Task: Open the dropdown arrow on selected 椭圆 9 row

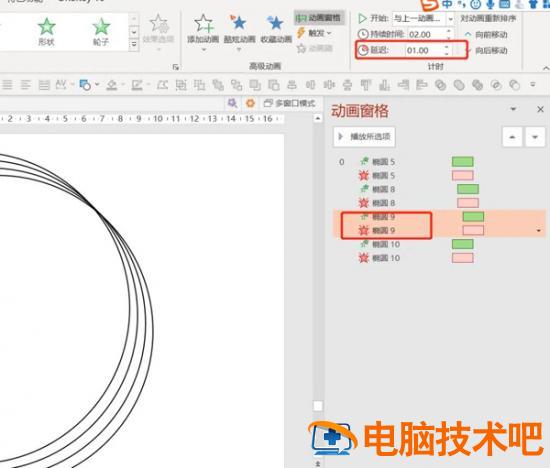Action: pos(539,230)
